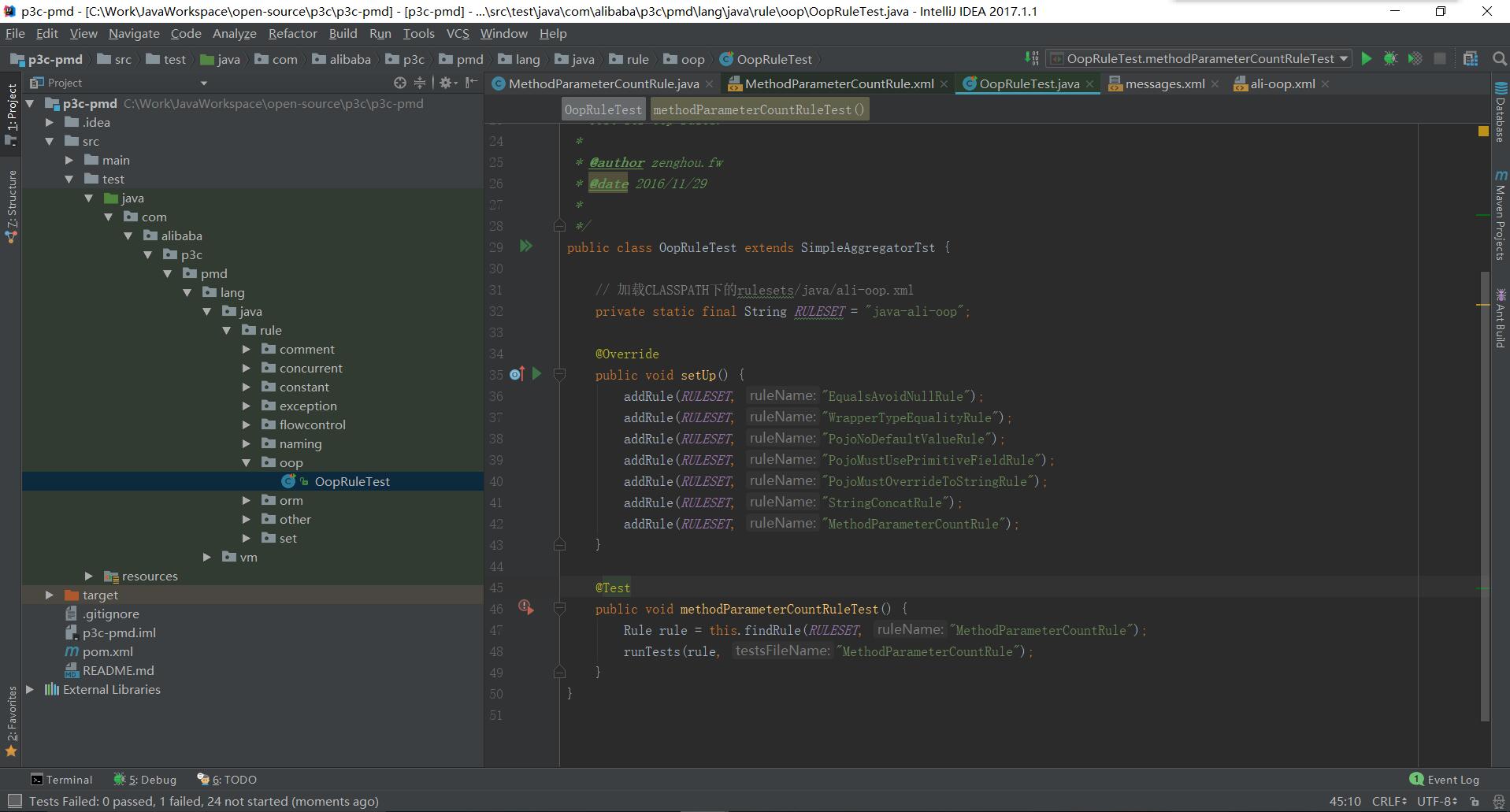The image size is (1510, 812).
Task: Click yellow warning marker in error stripe
Action: [1482, 304]
